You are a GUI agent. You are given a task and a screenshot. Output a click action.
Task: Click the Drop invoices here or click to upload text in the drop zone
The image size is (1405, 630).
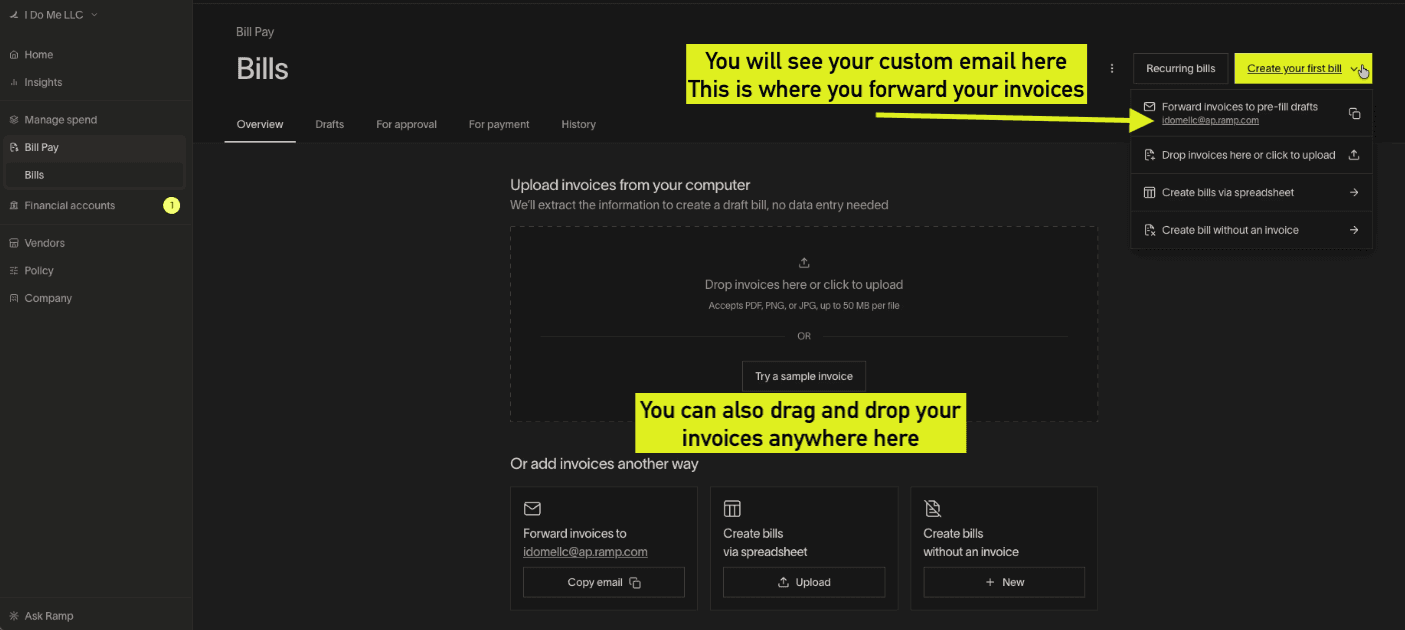804,285
